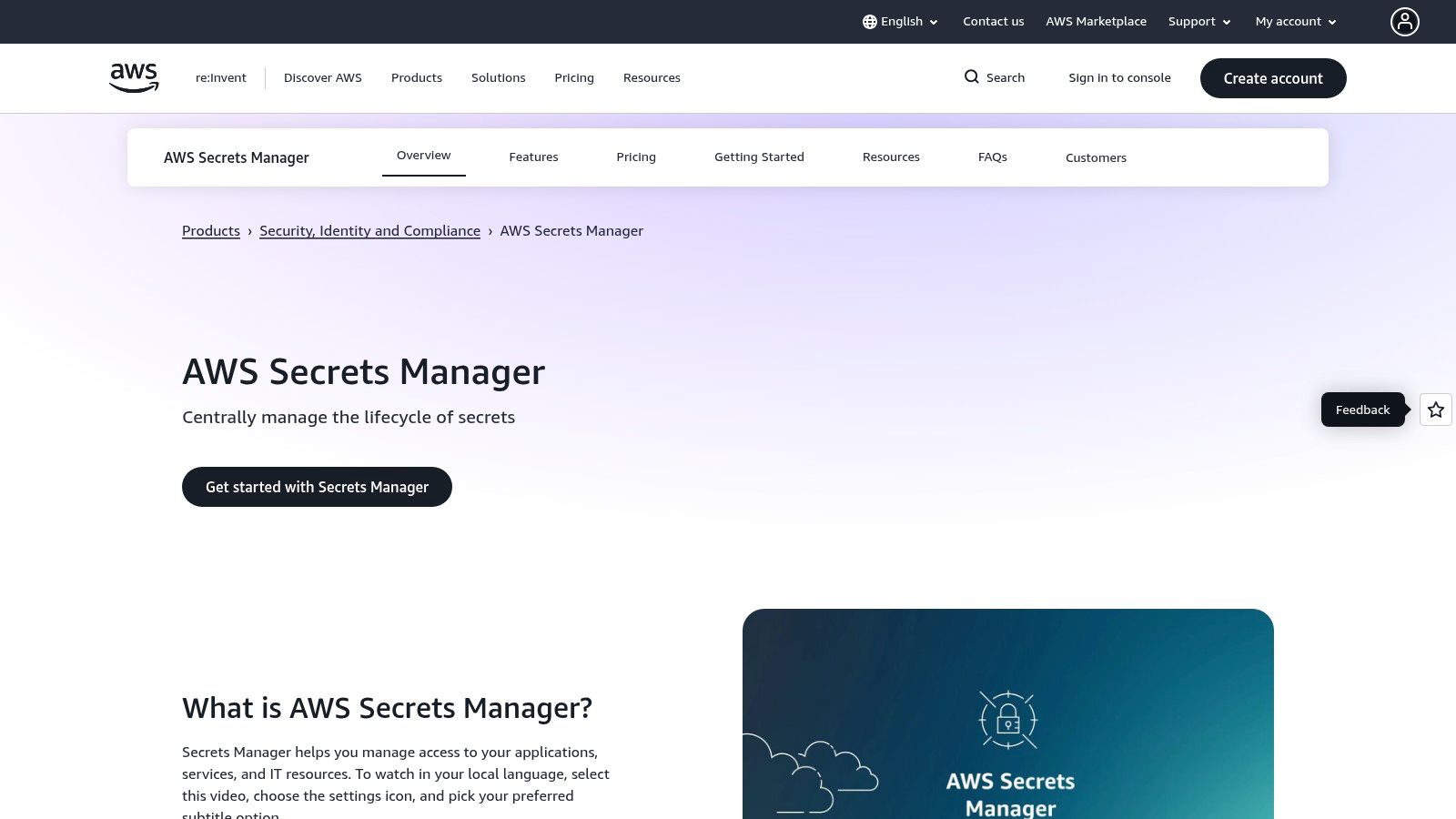Viewport: 1456px width, 819px height.
Task: Open the English language selector
Action: point(901,21)
